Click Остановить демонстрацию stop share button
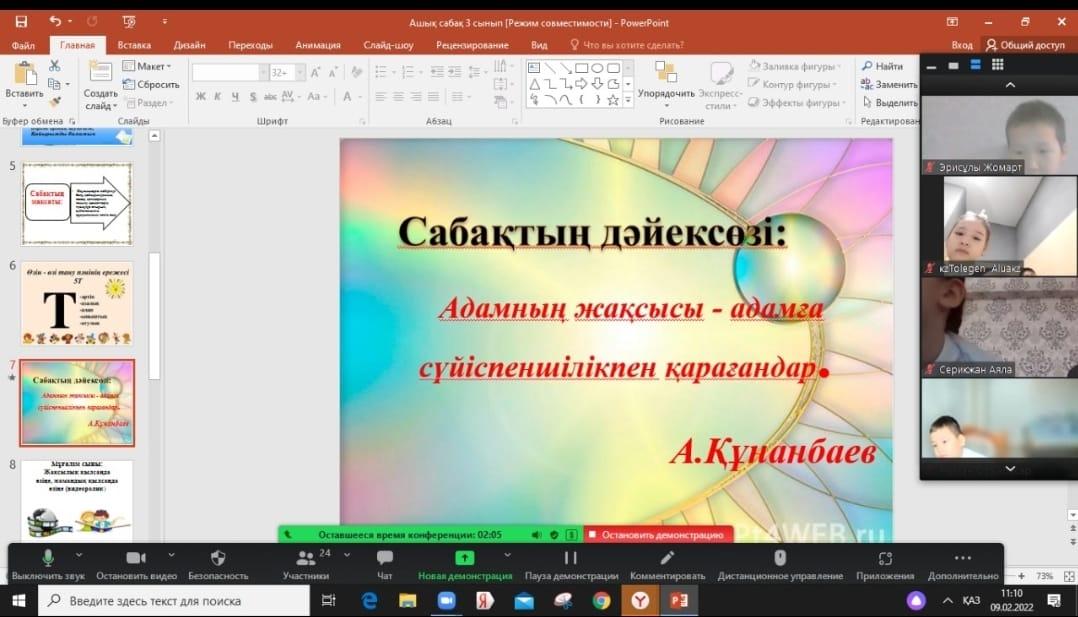Image resolution: width=1078 pixels, height=617 pixels. (x=658, y=534)
